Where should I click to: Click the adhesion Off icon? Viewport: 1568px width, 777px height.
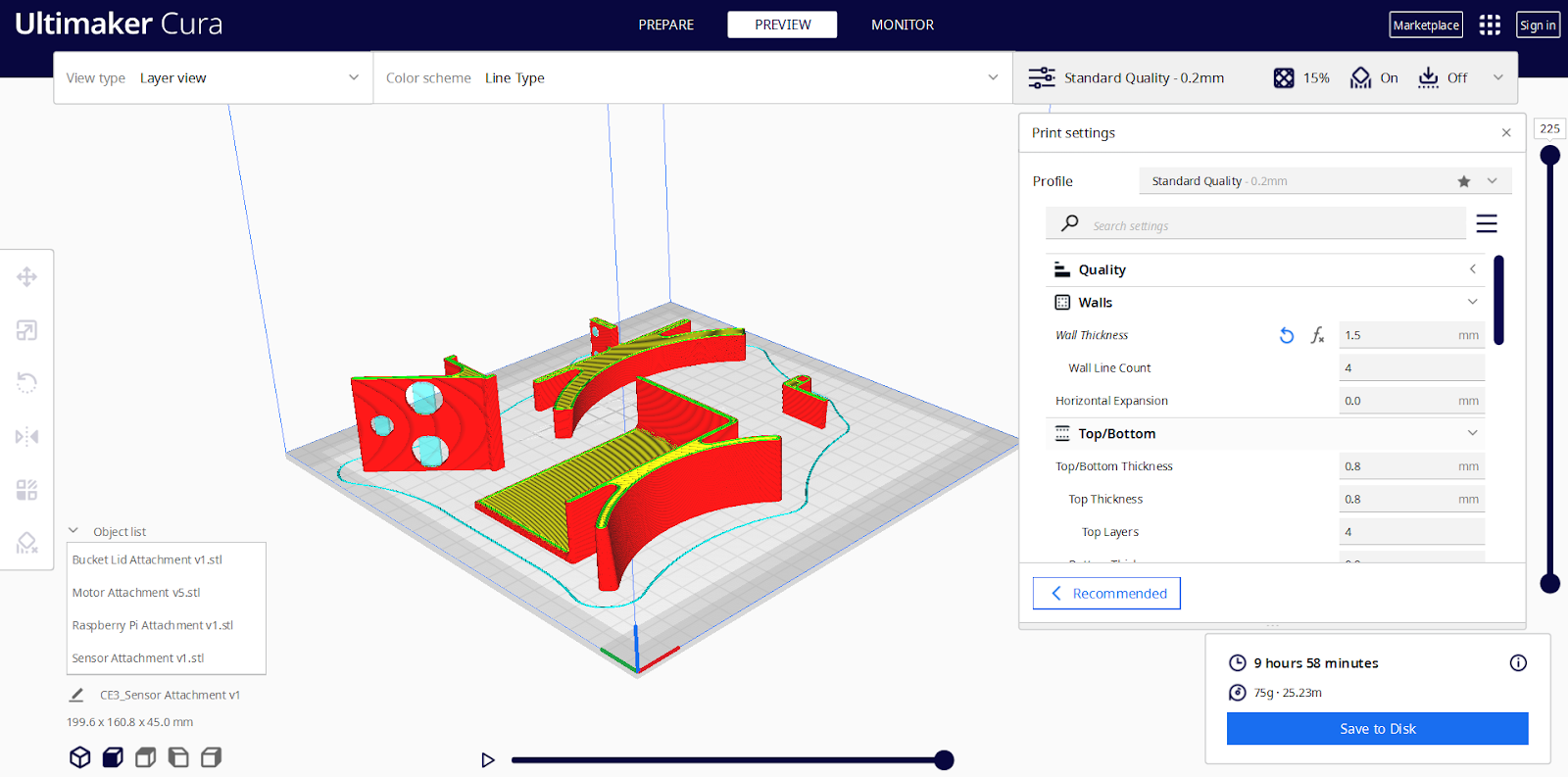point(1429,77)
